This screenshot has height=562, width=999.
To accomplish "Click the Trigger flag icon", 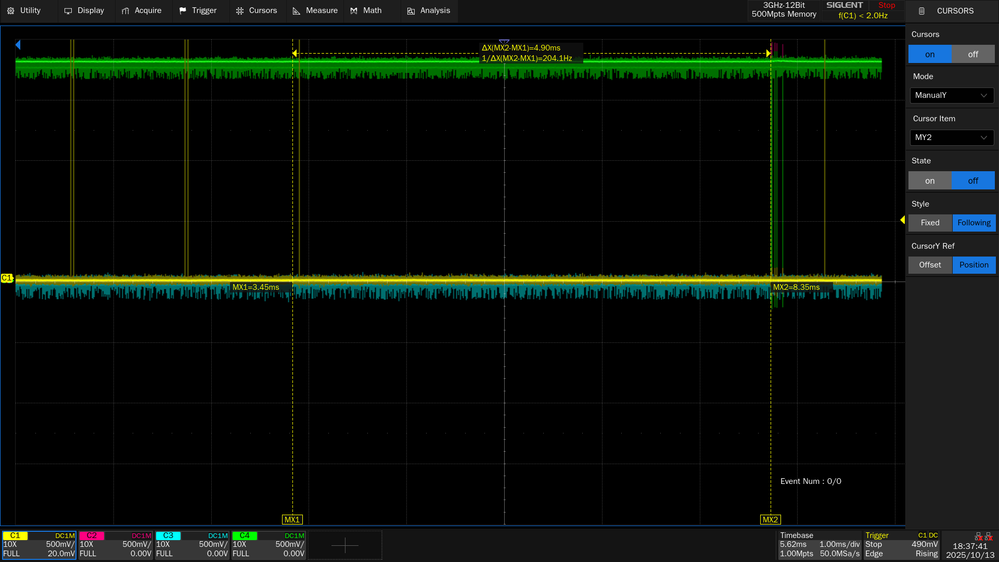I will click(x=183, y=11).
